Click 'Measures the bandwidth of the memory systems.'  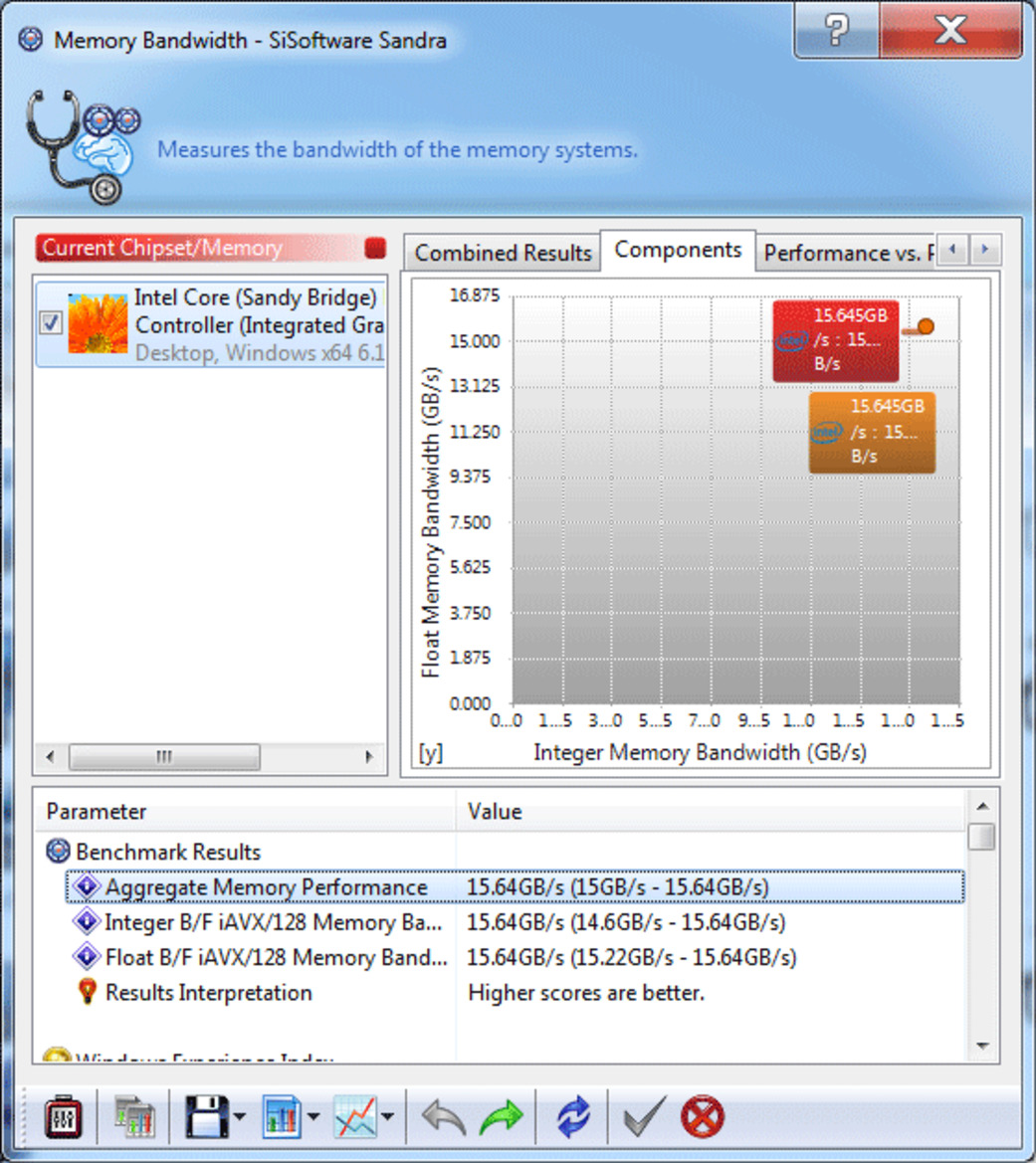click(397, 150)
